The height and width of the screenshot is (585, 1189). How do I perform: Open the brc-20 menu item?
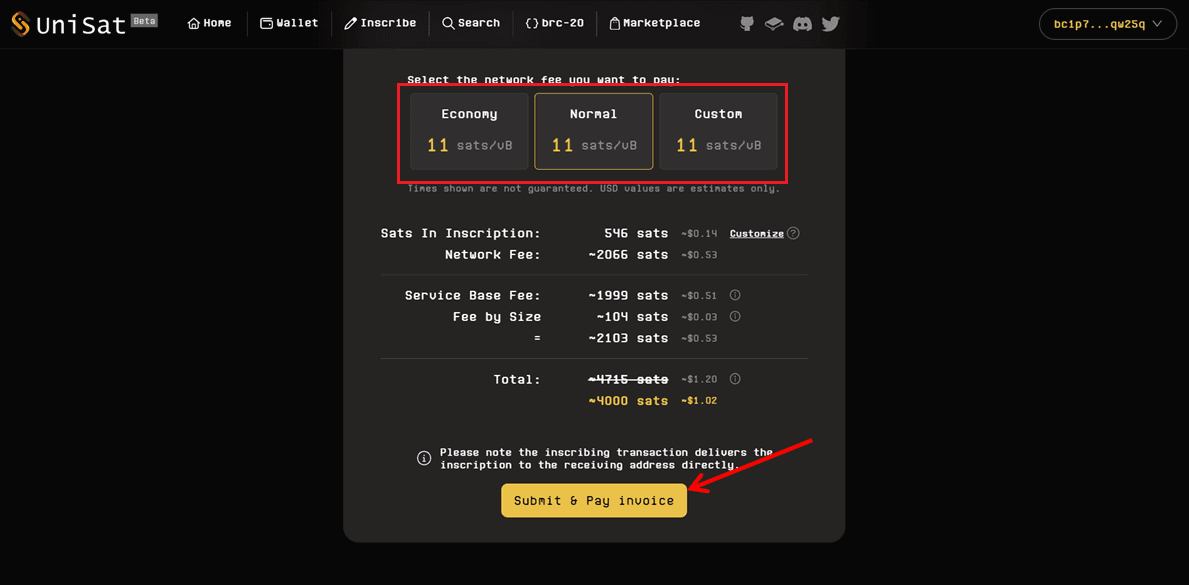(554, 23)
